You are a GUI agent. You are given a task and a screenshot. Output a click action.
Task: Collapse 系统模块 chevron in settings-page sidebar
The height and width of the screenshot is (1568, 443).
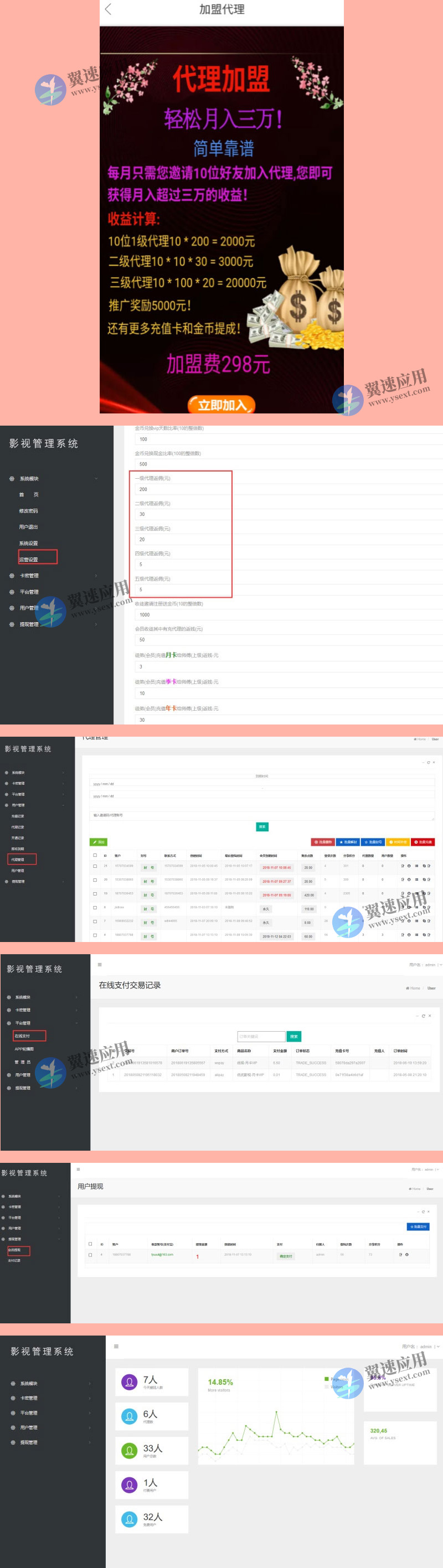point(96,478)
